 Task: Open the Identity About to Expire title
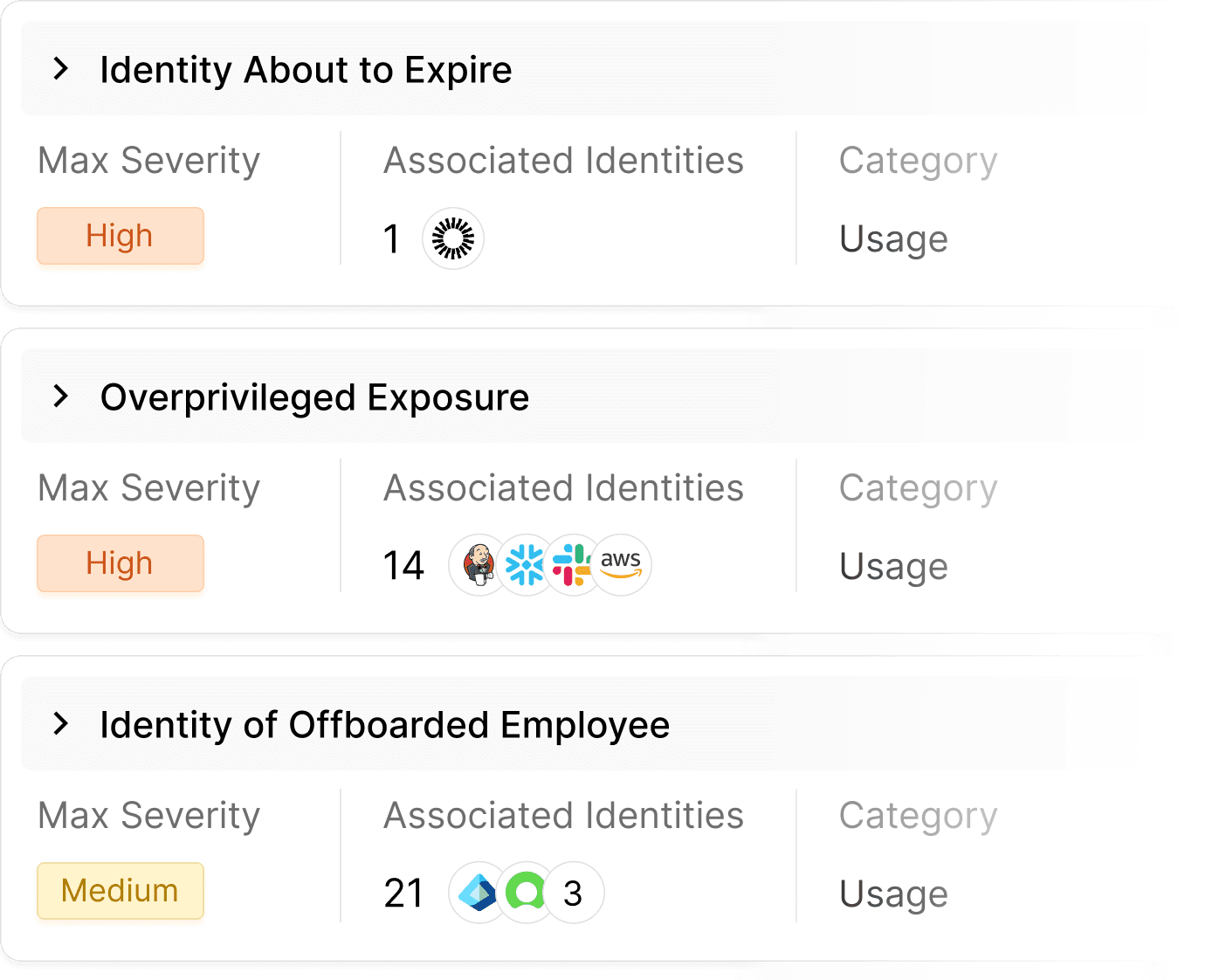pyautogui.click(x=306, y=70)
